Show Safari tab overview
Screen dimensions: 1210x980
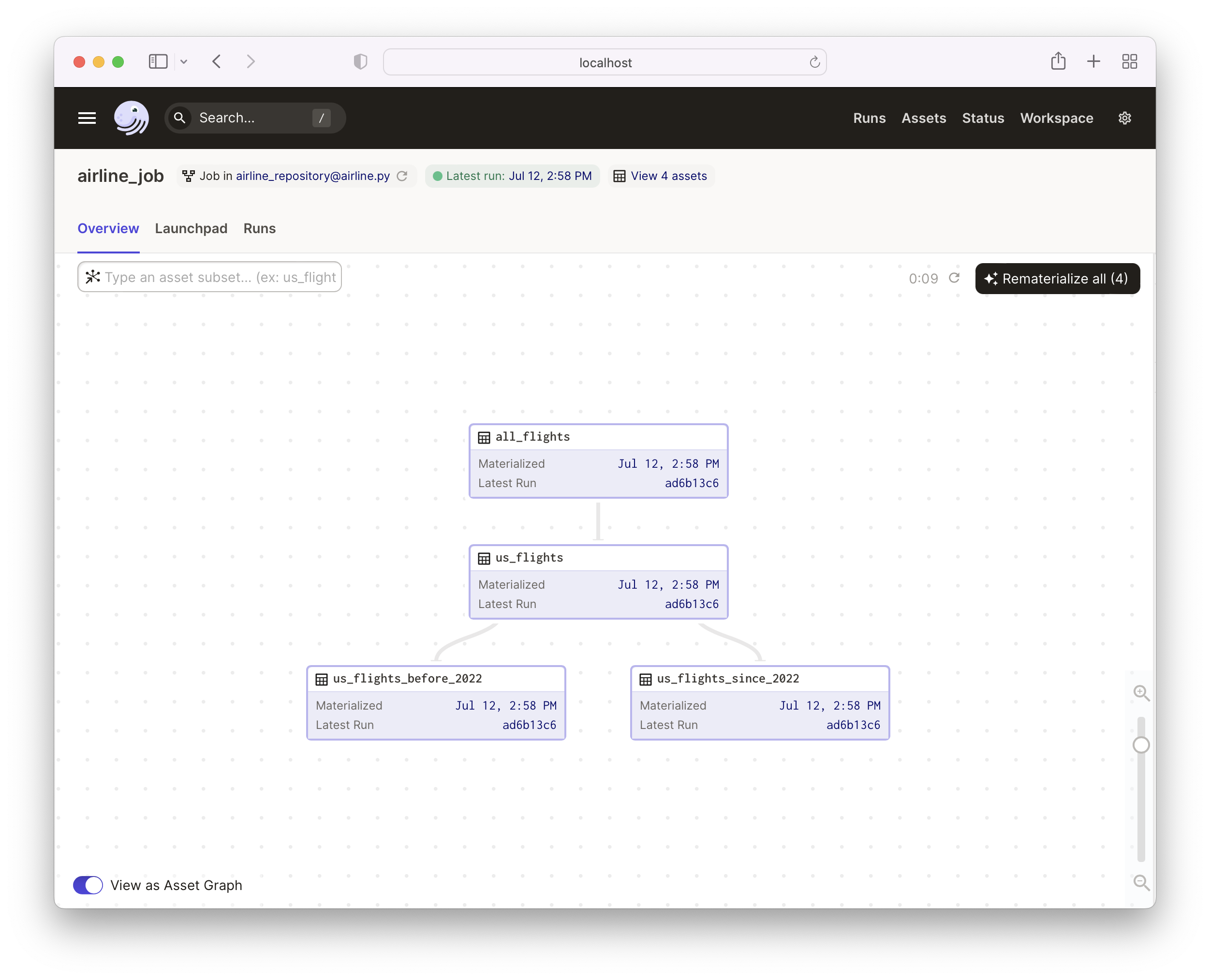click(1129, 61)
